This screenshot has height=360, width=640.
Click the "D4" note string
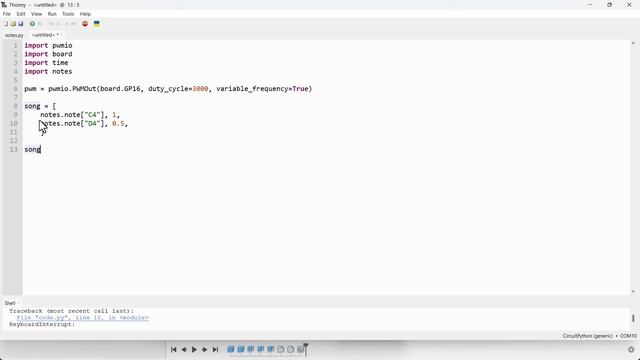tap(92, 123)
